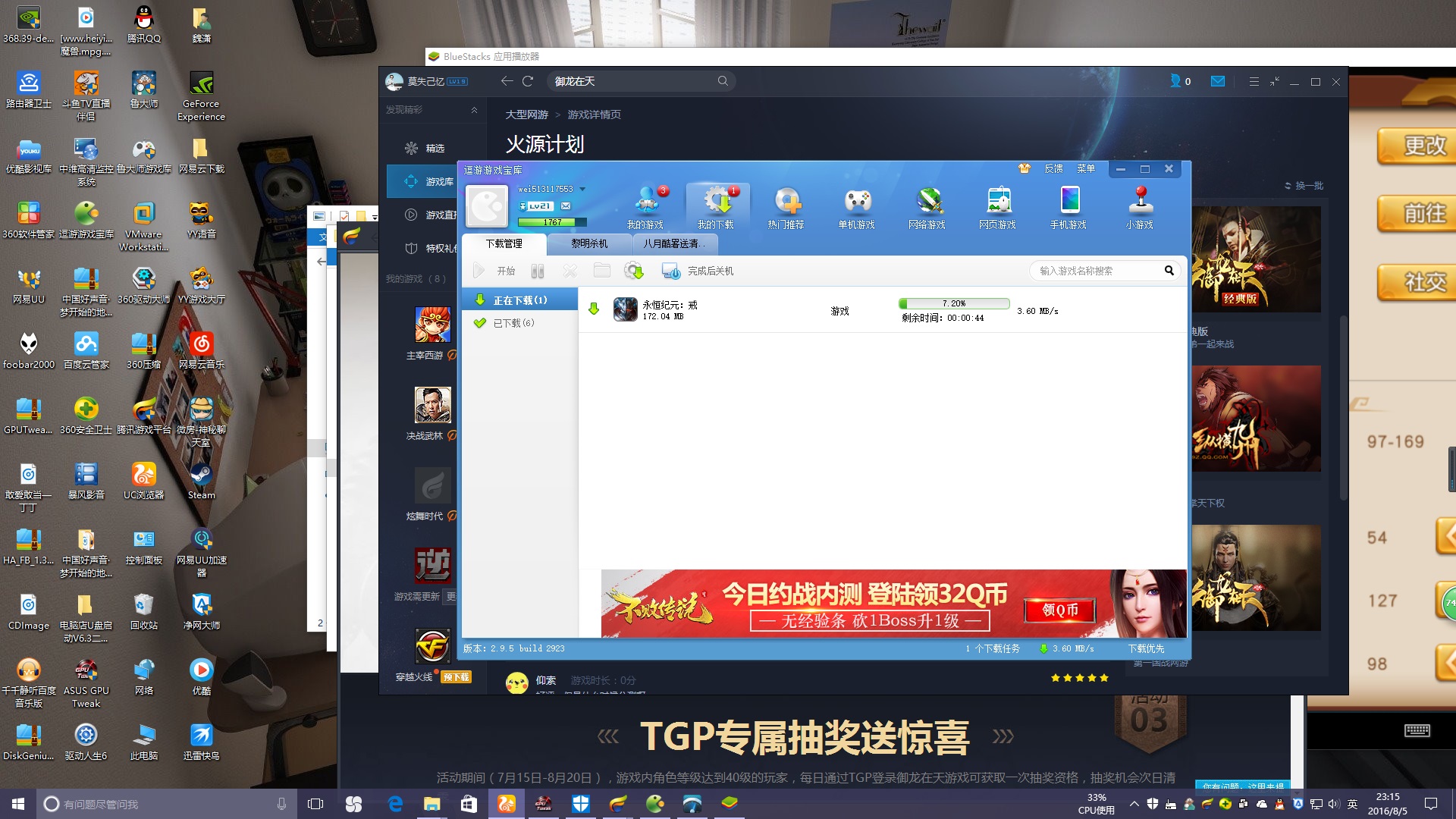The image size is (1456, 819).
Task: Open the action center notification icon
Action: [x=1431, y=804]
